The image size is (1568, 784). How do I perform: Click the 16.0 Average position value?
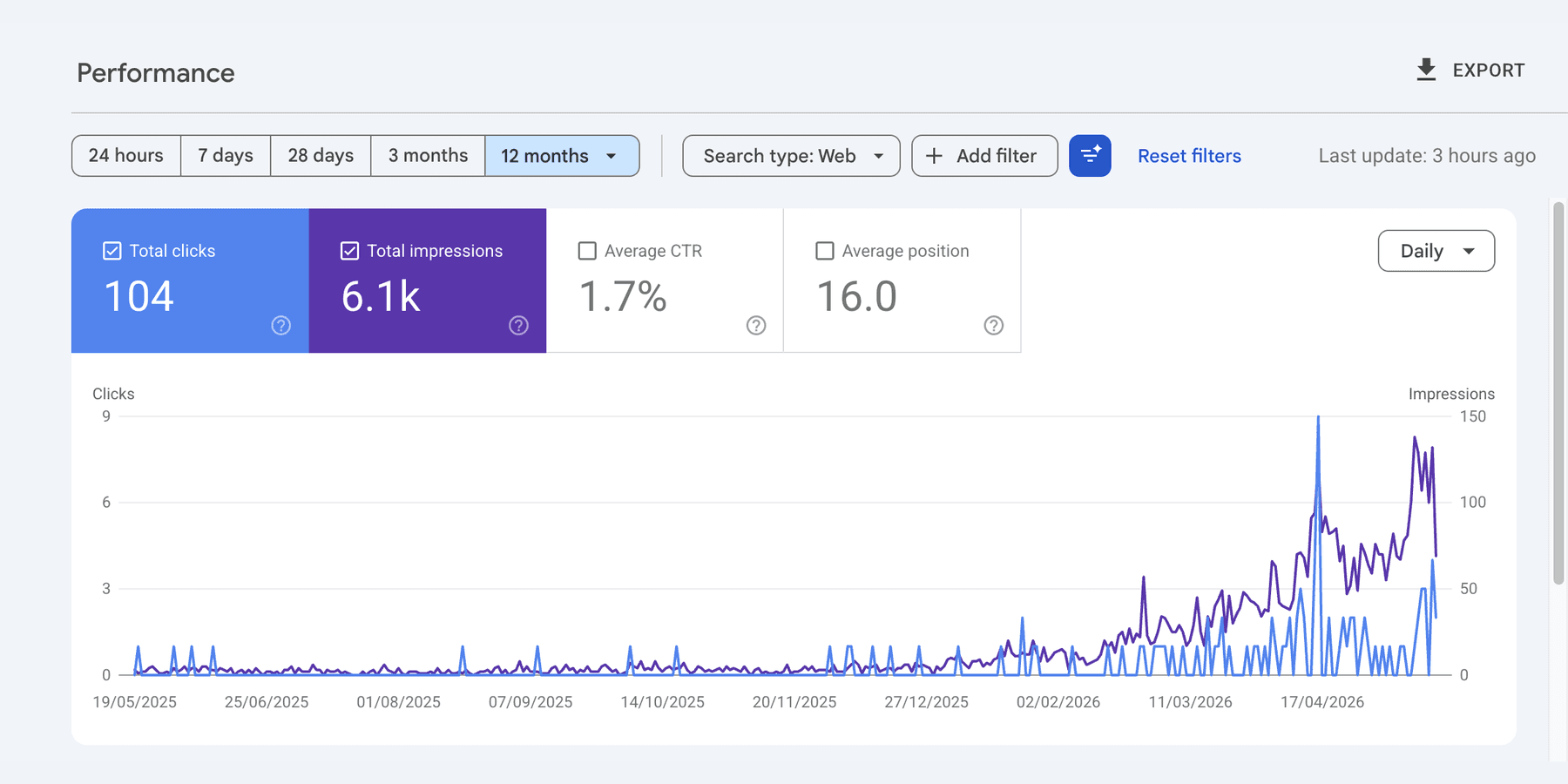[x=856, y=297]
